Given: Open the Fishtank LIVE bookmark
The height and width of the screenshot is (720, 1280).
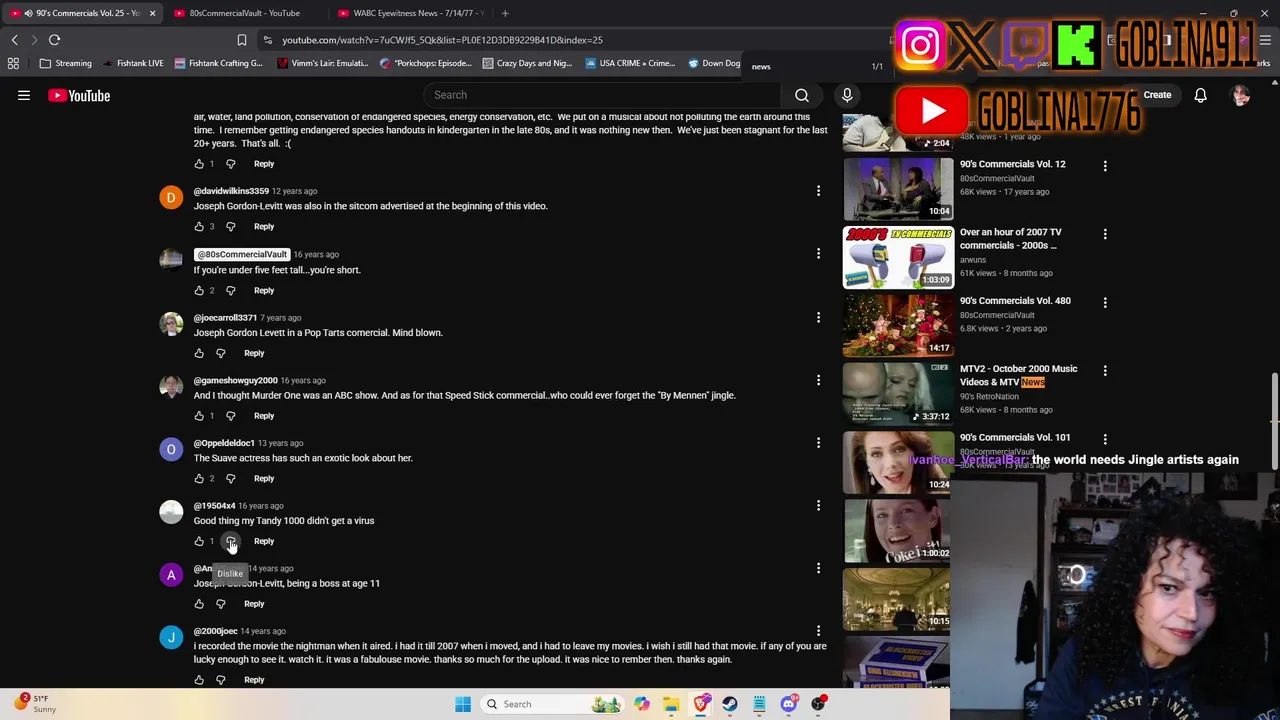Looking at the screenshot, I should coord(133,63).
